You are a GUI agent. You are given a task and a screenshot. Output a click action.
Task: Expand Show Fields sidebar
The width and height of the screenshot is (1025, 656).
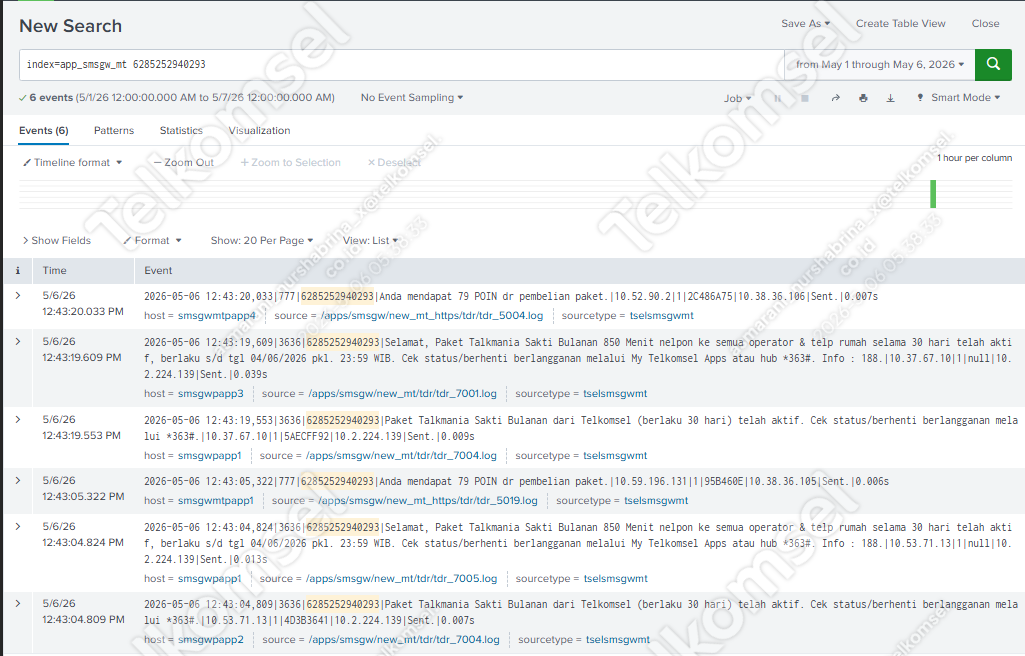[57, 240]
